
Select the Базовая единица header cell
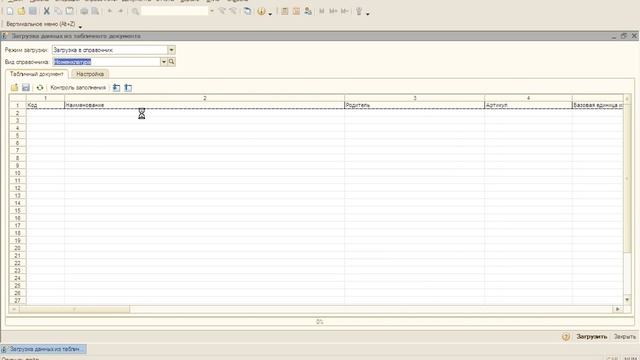click(x=598, y=105)
